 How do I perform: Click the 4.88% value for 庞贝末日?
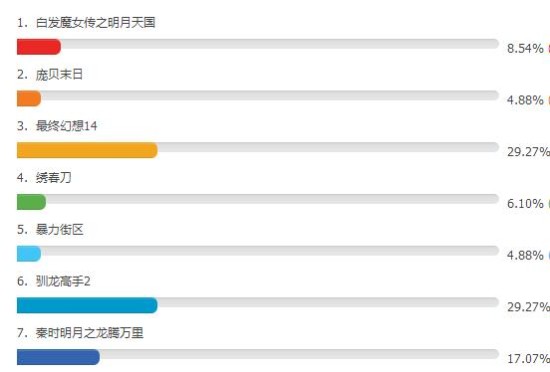tap(525, 100)
